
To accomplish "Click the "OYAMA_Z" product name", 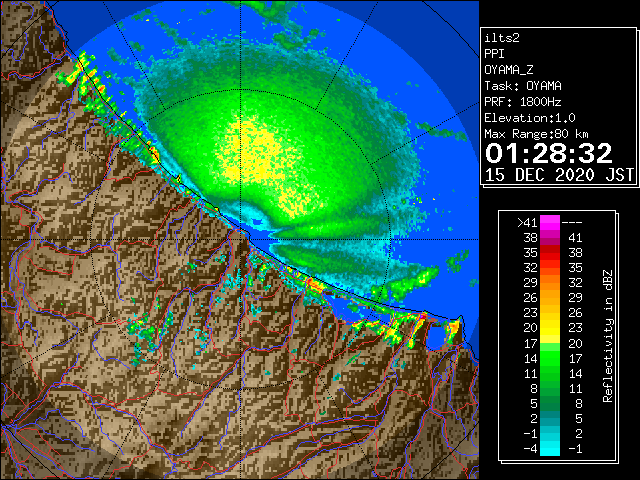I will [509, 70].
